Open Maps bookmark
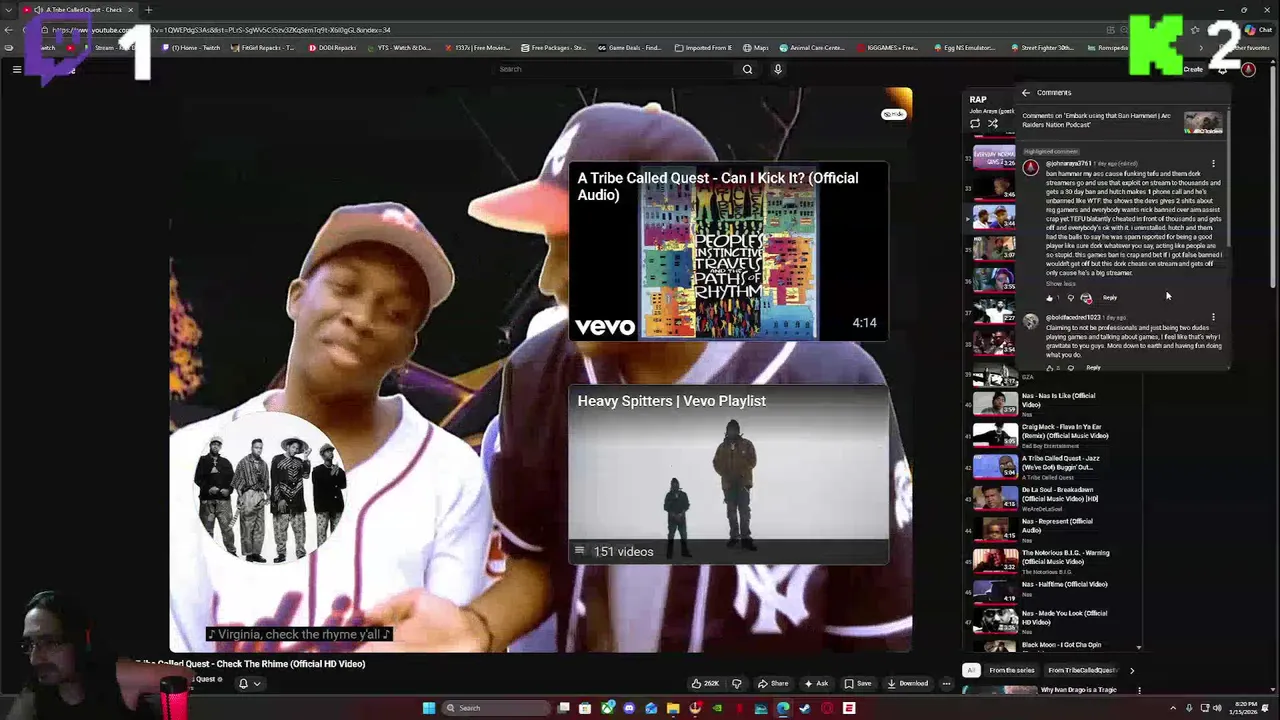This screenshot has width=1280, height=720. (x=755, y=48)
